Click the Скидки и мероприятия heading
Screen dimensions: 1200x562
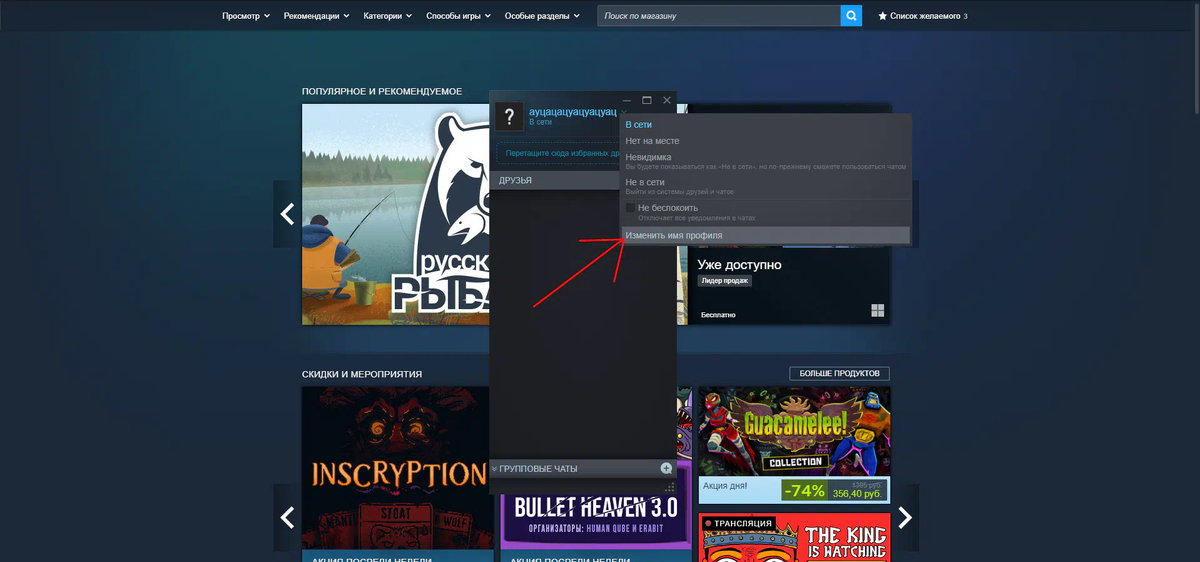pos(362,374)
